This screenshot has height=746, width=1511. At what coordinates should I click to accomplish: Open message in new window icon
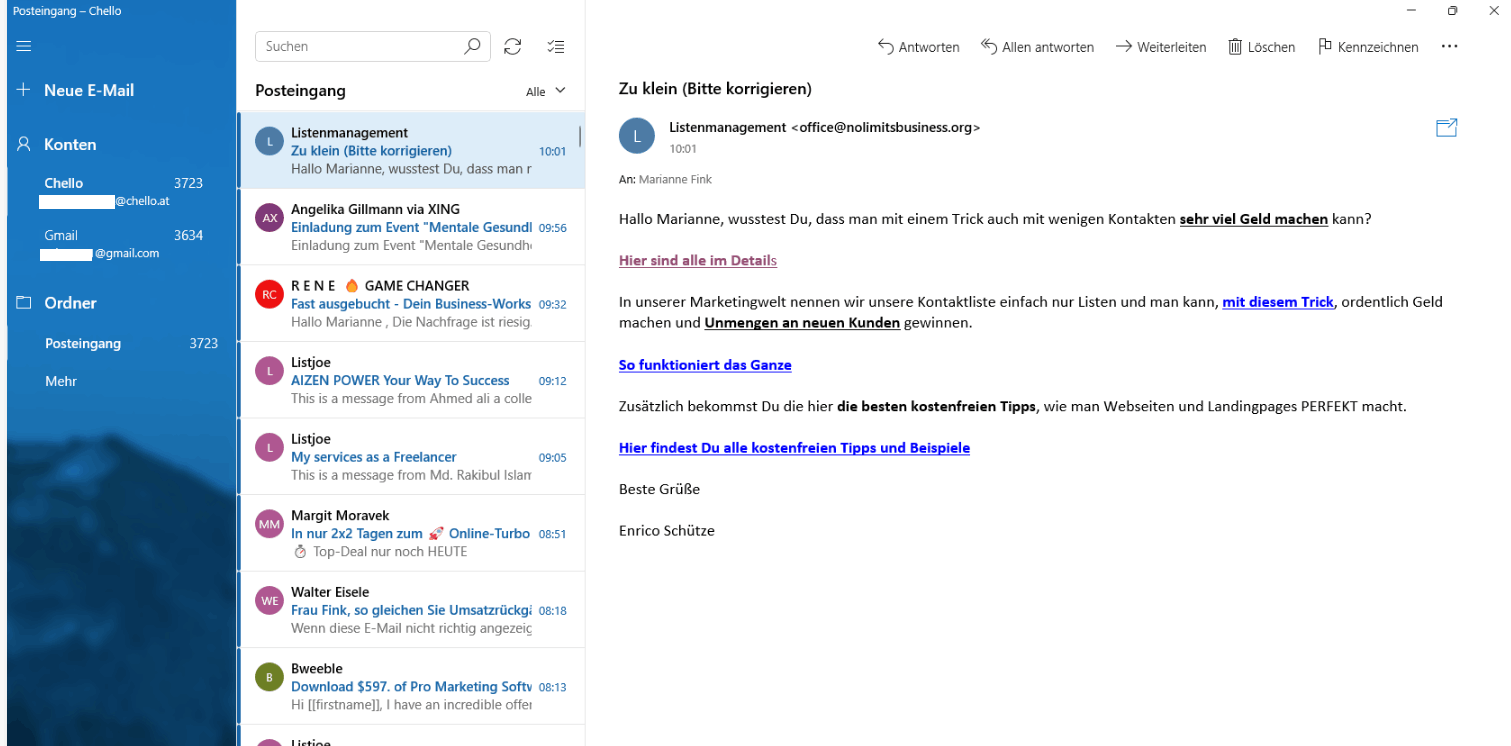coord(1446,127)
